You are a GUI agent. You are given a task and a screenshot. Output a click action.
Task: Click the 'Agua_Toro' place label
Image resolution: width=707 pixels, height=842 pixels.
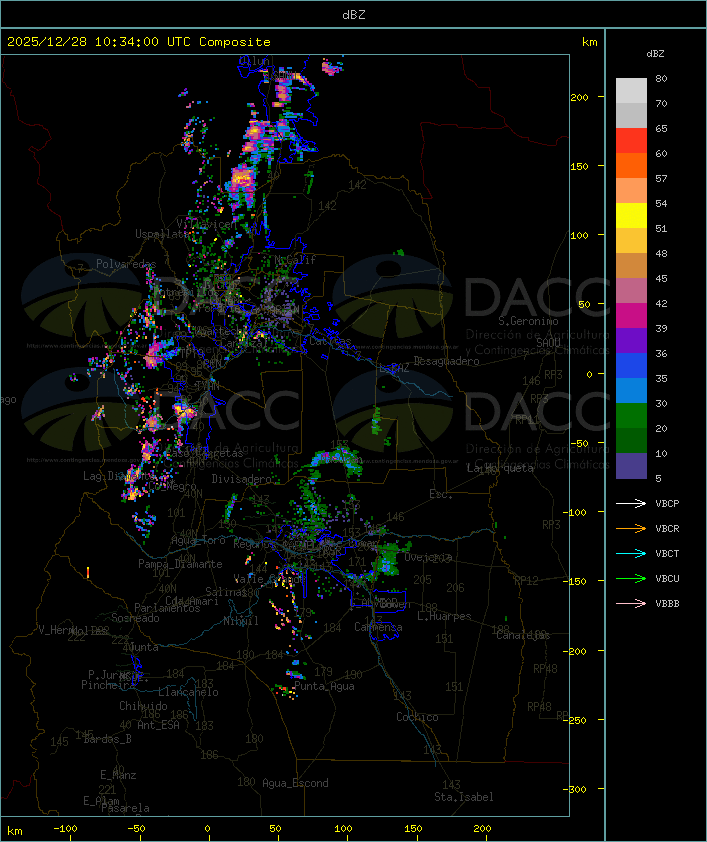[x=198, y=540]
